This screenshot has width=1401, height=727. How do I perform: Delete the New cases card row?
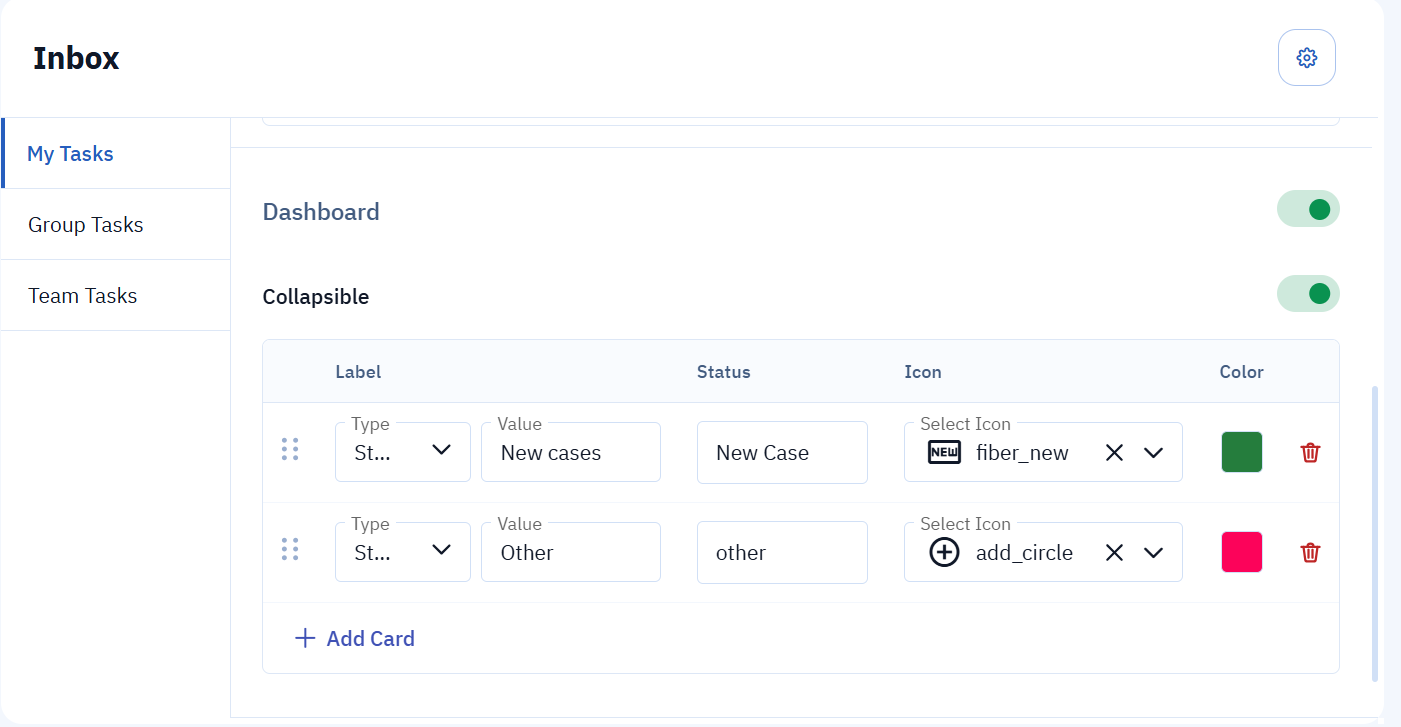coord(1310,453)
